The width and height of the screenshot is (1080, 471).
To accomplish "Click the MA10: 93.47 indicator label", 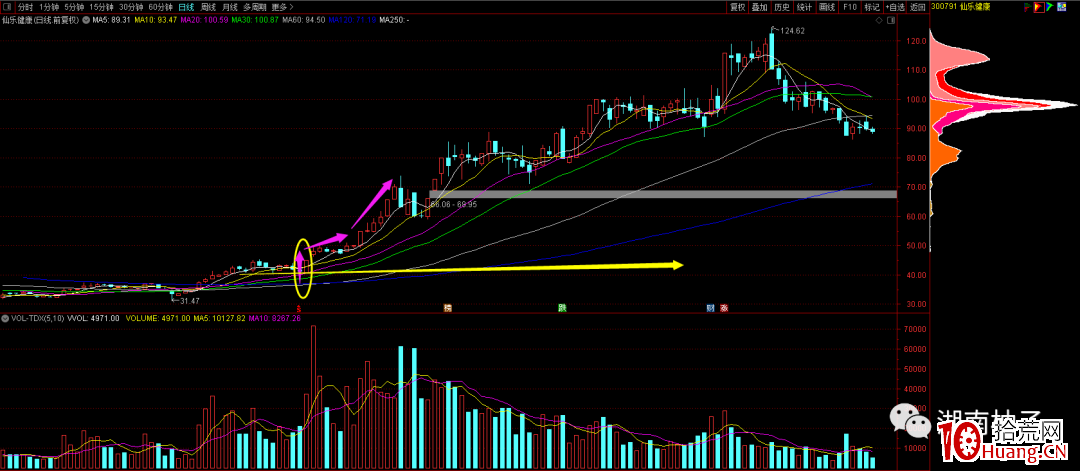I will tap(156, 20).
